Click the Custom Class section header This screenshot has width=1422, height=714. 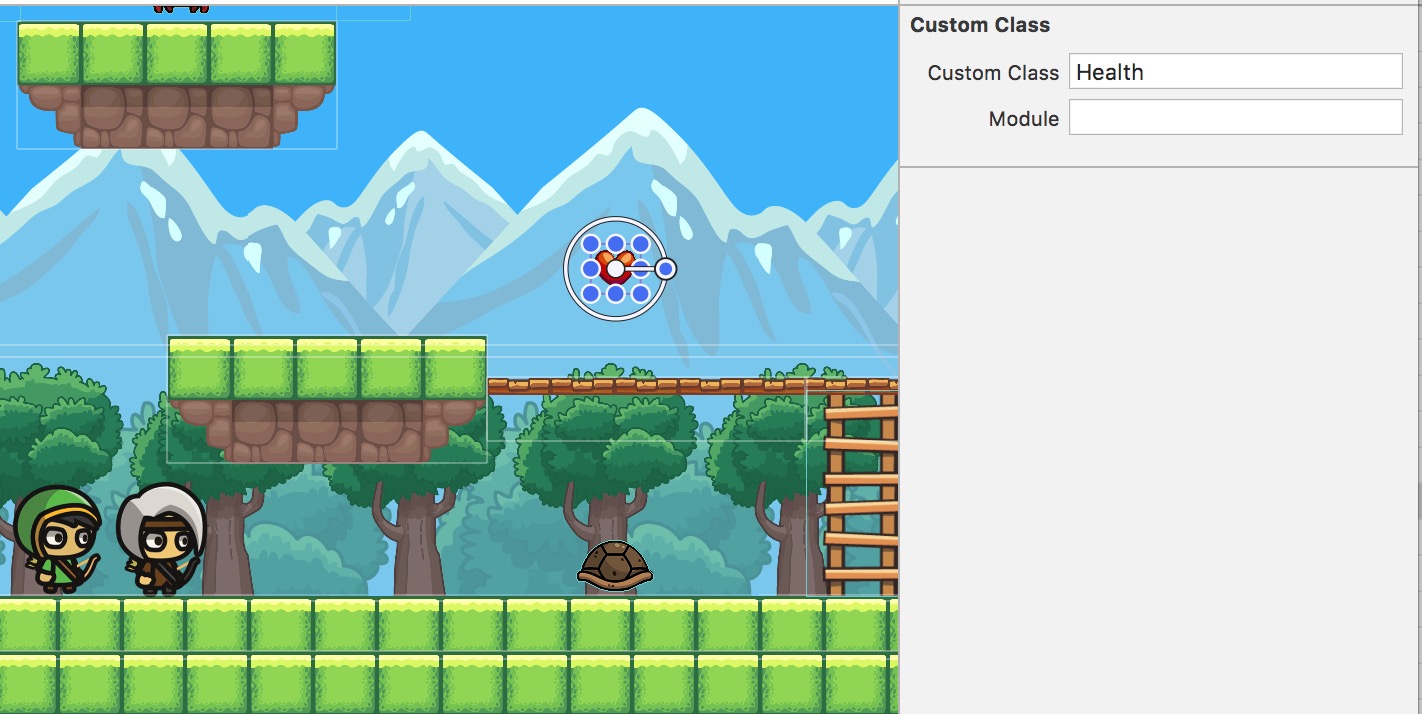tap(980, 26)
